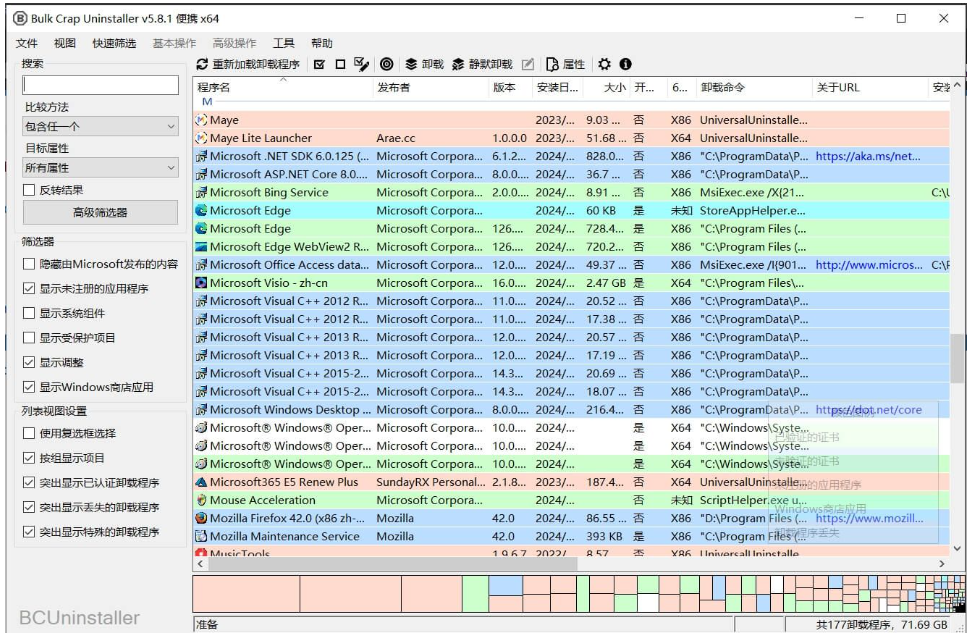
Task: Toggle the 反转结果 checkbox
Action: click(x=29, y=190)
